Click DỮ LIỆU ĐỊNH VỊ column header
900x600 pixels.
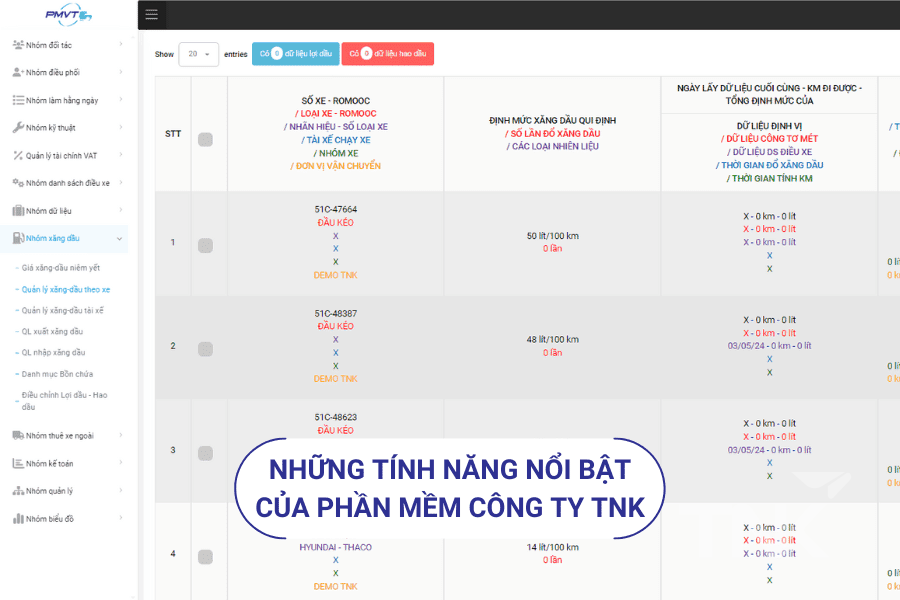click(x=769, y=126)
